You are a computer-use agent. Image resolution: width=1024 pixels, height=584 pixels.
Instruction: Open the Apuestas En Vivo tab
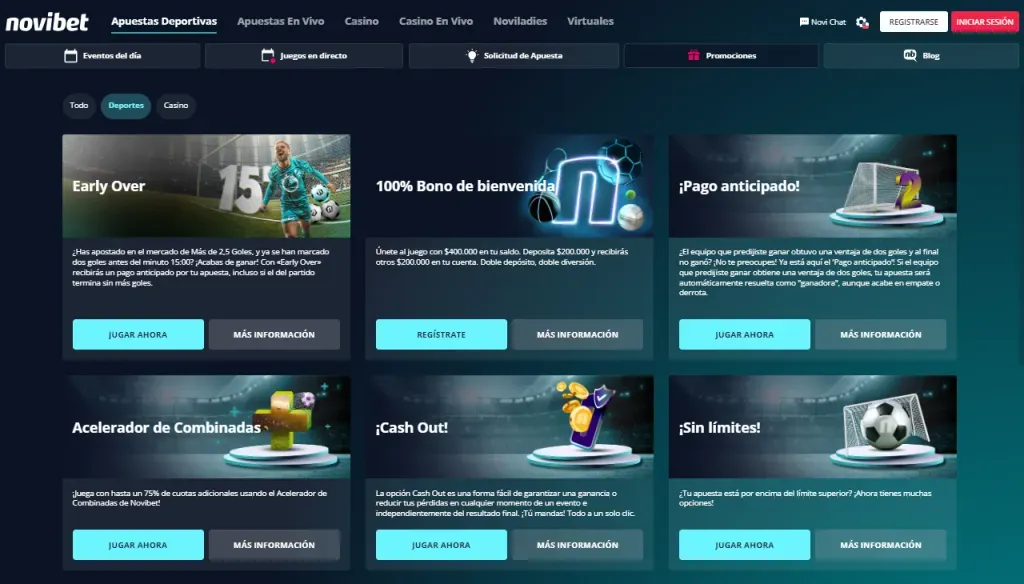(281, 21)
